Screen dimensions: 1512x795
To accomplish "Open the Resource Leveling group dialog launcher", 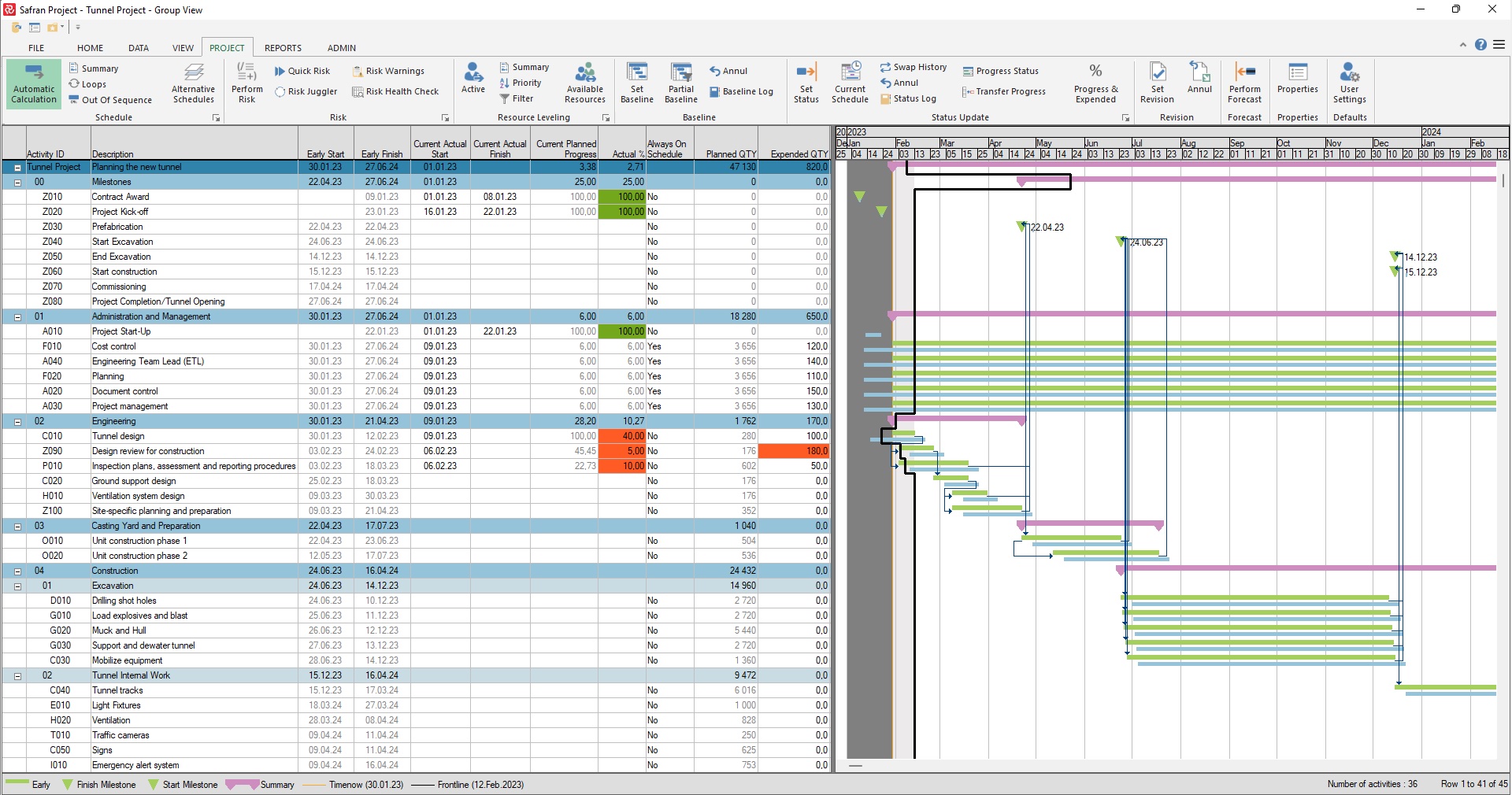I will (606, 118).
